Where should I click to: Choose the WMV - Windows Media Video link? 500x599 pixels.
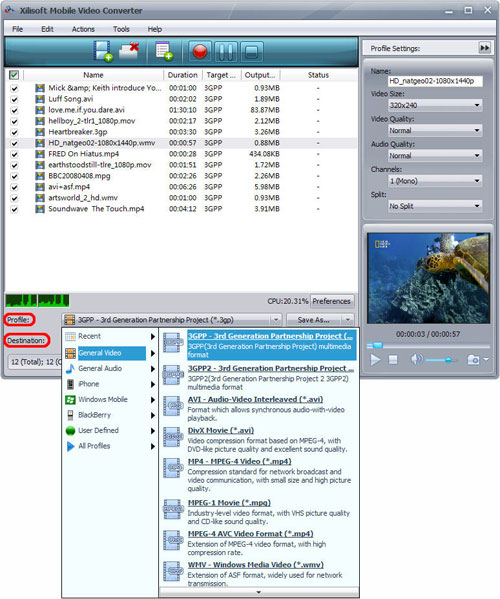click(x=256, y=564)
